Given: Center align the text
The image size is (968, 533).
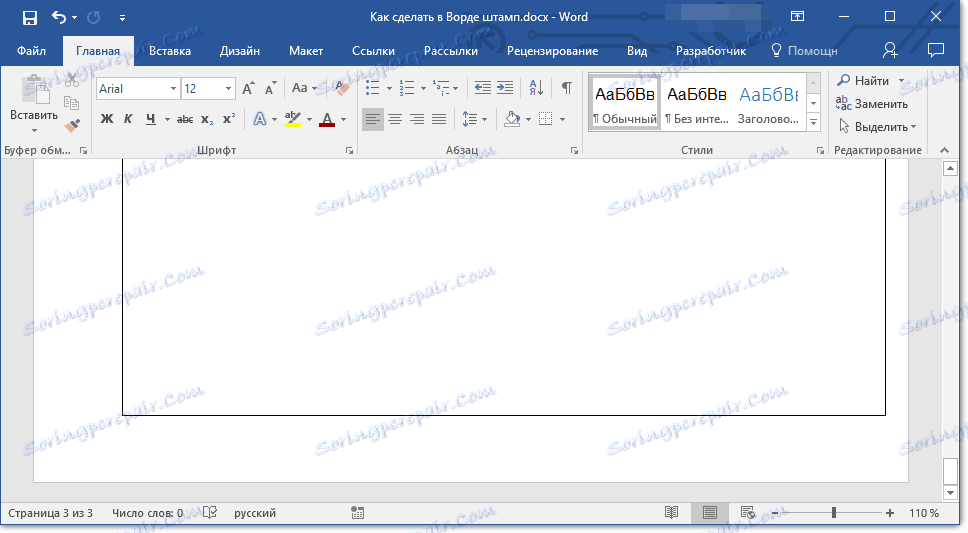Looking at the screenshot, I should tap(394, 119).
